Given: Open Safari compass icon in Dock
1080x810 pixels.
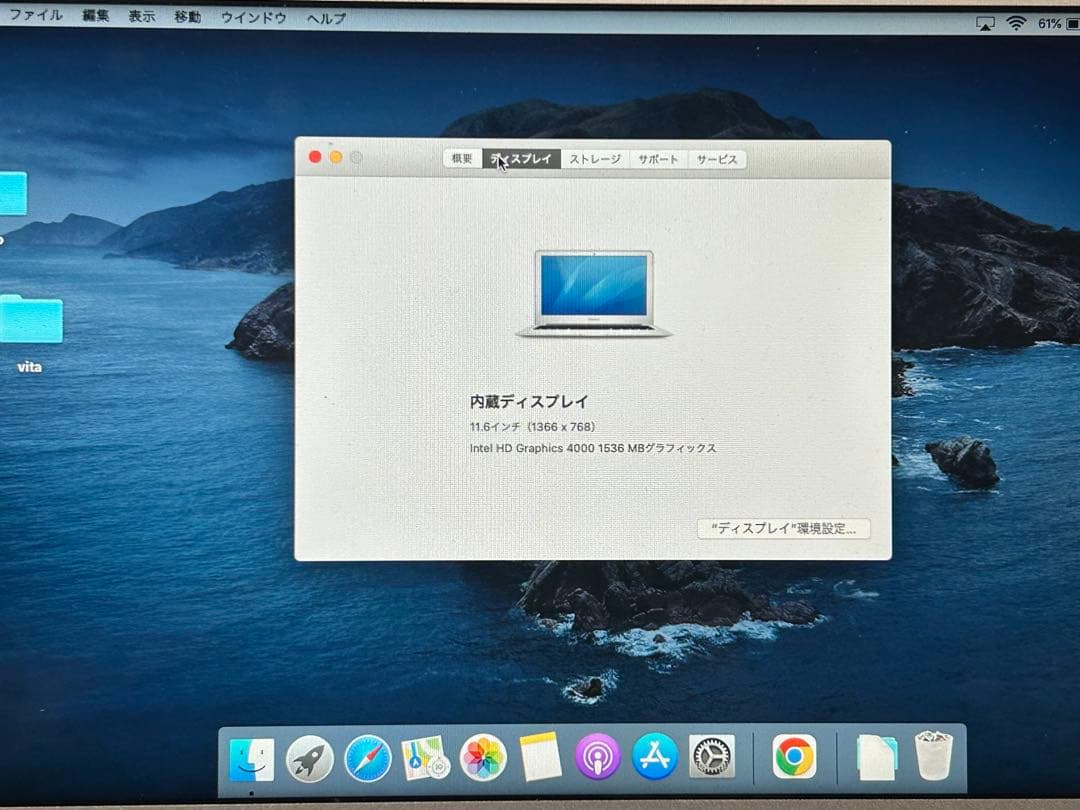Looking at the screenshot, I should (368, 758).
